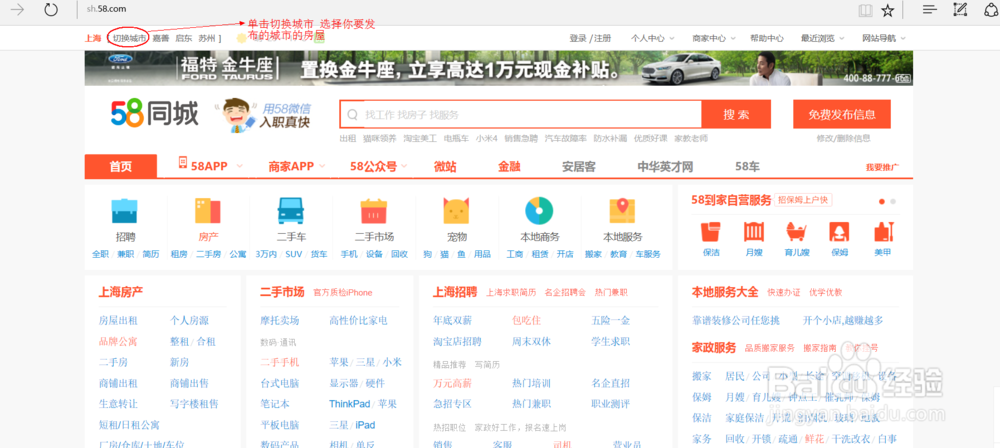Expand the 商家APP menu arrow
1000x448 pixels.
click(321, 167)
